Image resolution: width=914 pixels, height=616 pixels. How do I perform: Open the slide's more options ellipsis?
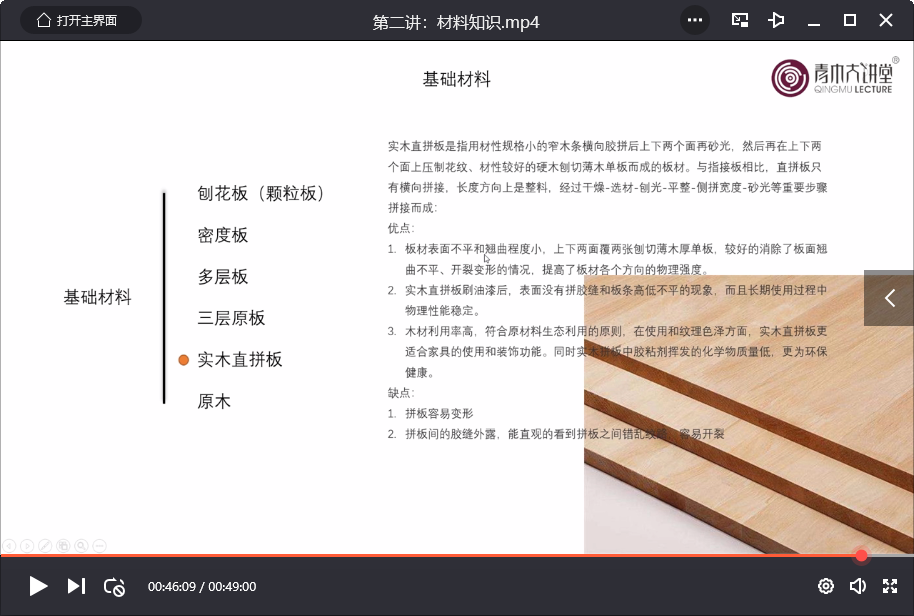tap(98, 545)
